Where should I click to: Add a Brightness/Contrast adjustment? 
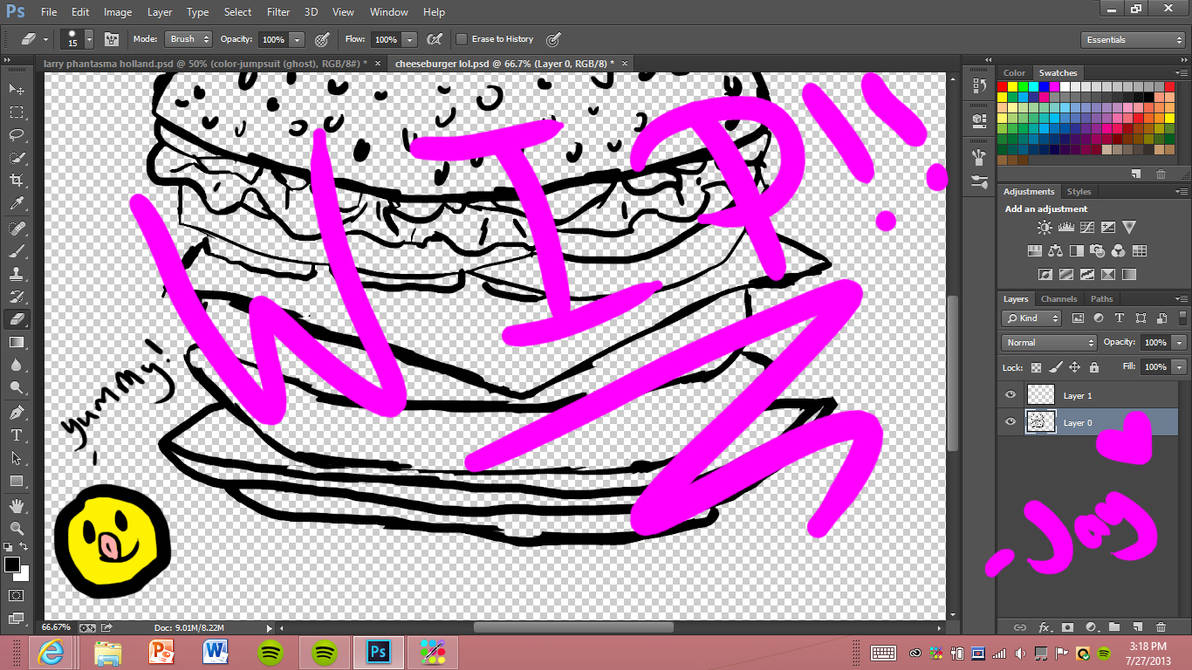tap(1044, 228)
